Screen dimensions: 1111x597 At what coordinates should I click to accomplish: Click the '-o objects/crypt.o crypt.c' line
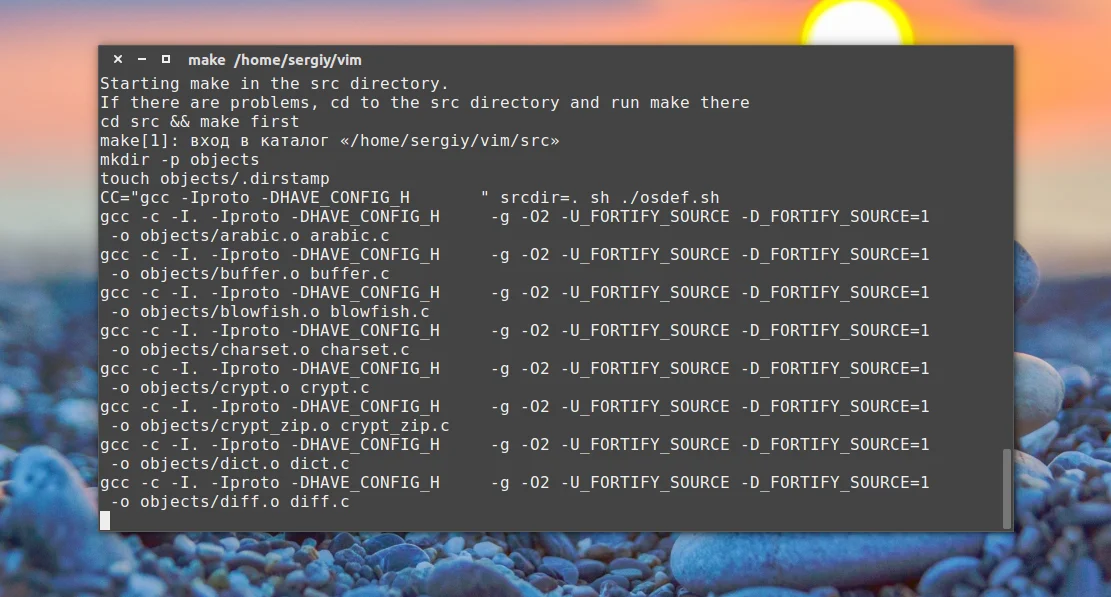[240, 388]
